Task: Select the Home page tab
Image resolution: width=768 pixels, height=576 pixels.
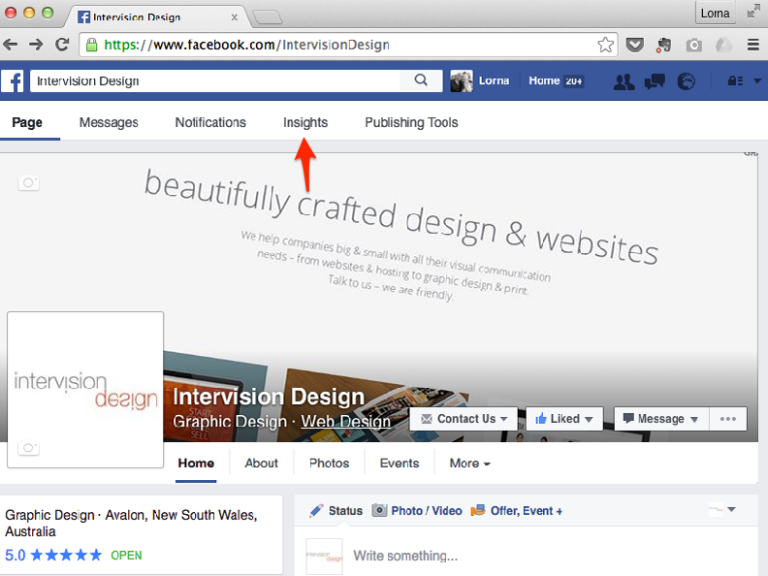Action: pyautogui.click(x=196, y=463)
